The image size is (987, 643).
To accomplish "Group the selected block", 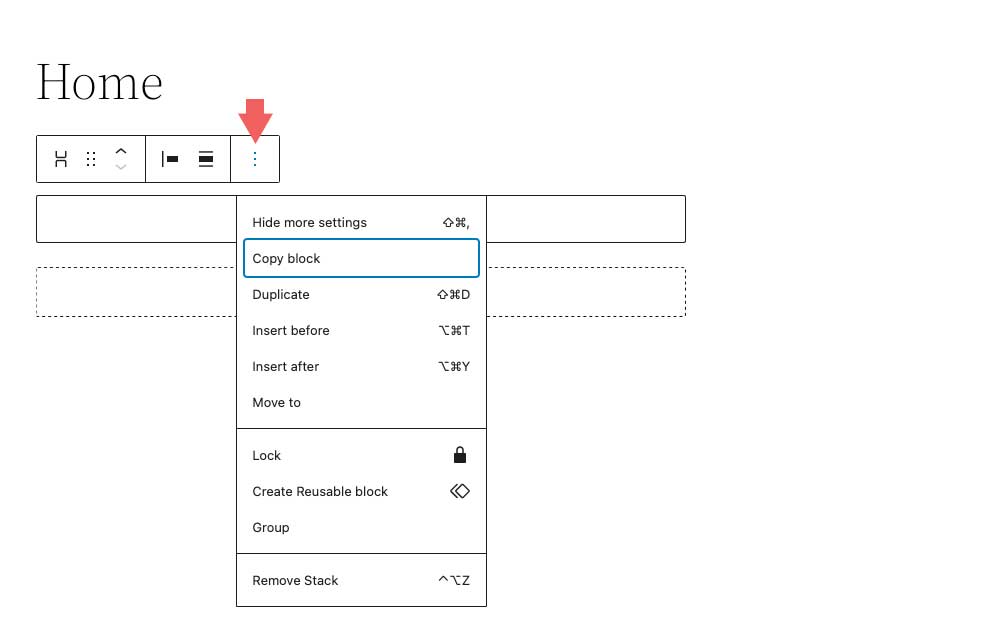I will [x=269, y=527].
